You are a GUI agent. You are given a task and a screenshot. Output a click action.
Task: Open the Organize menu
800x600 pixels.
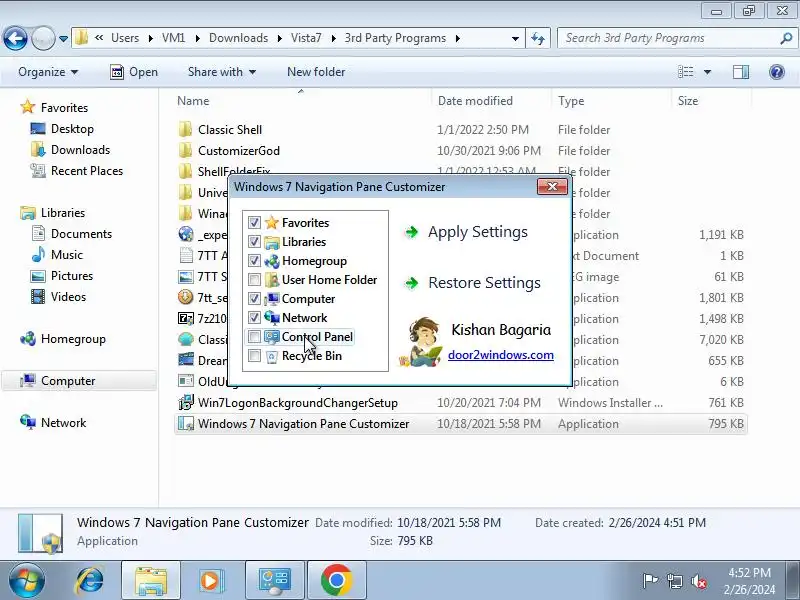[x=48, y=72]
